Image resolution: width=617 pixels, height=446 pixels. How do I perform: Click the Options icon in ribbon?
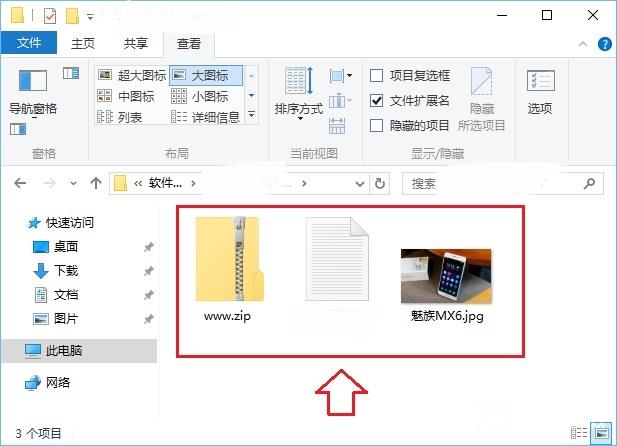[540, 91]
